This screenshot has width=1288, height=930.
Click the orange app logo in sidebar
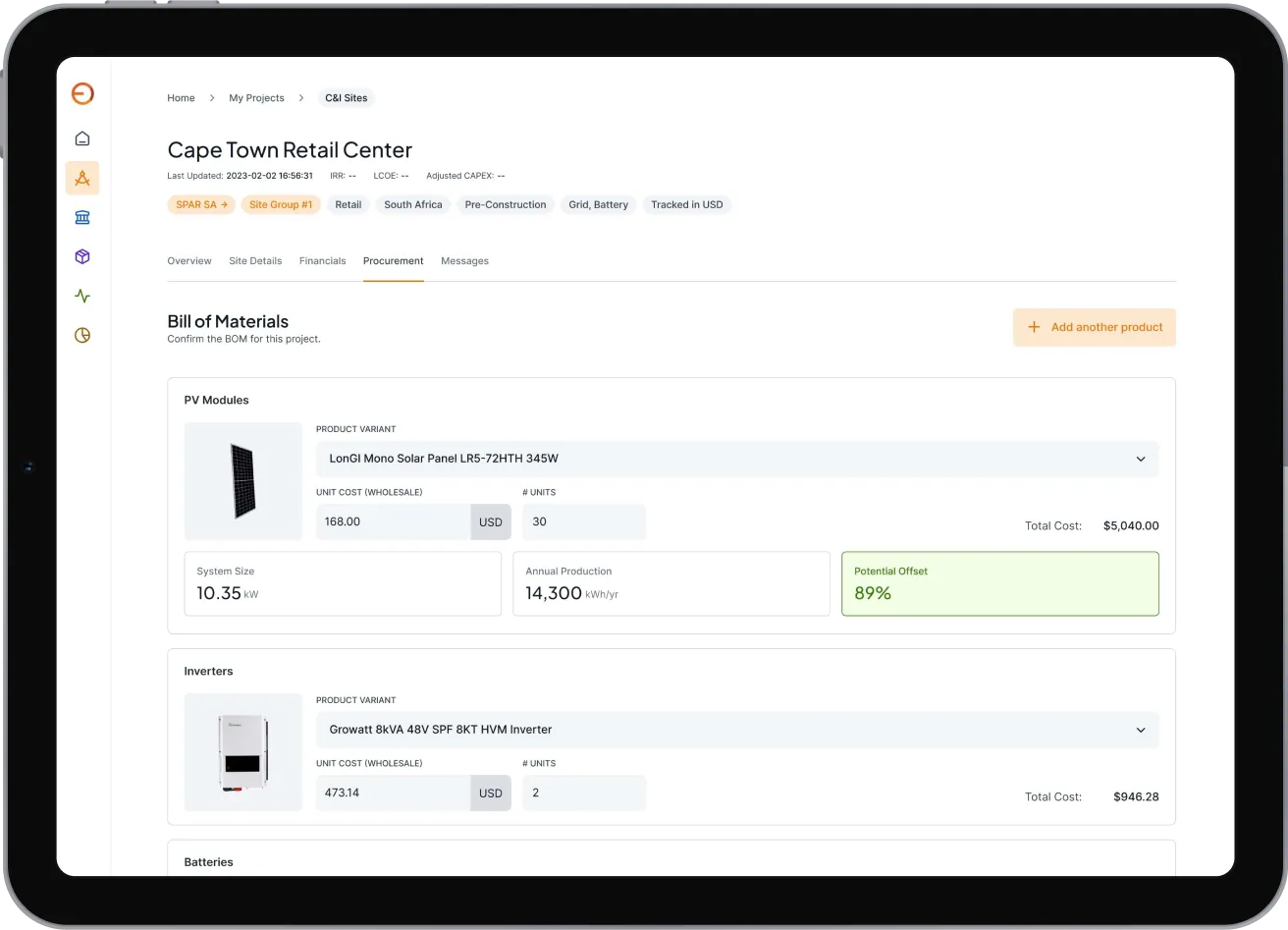coord(82,93)
